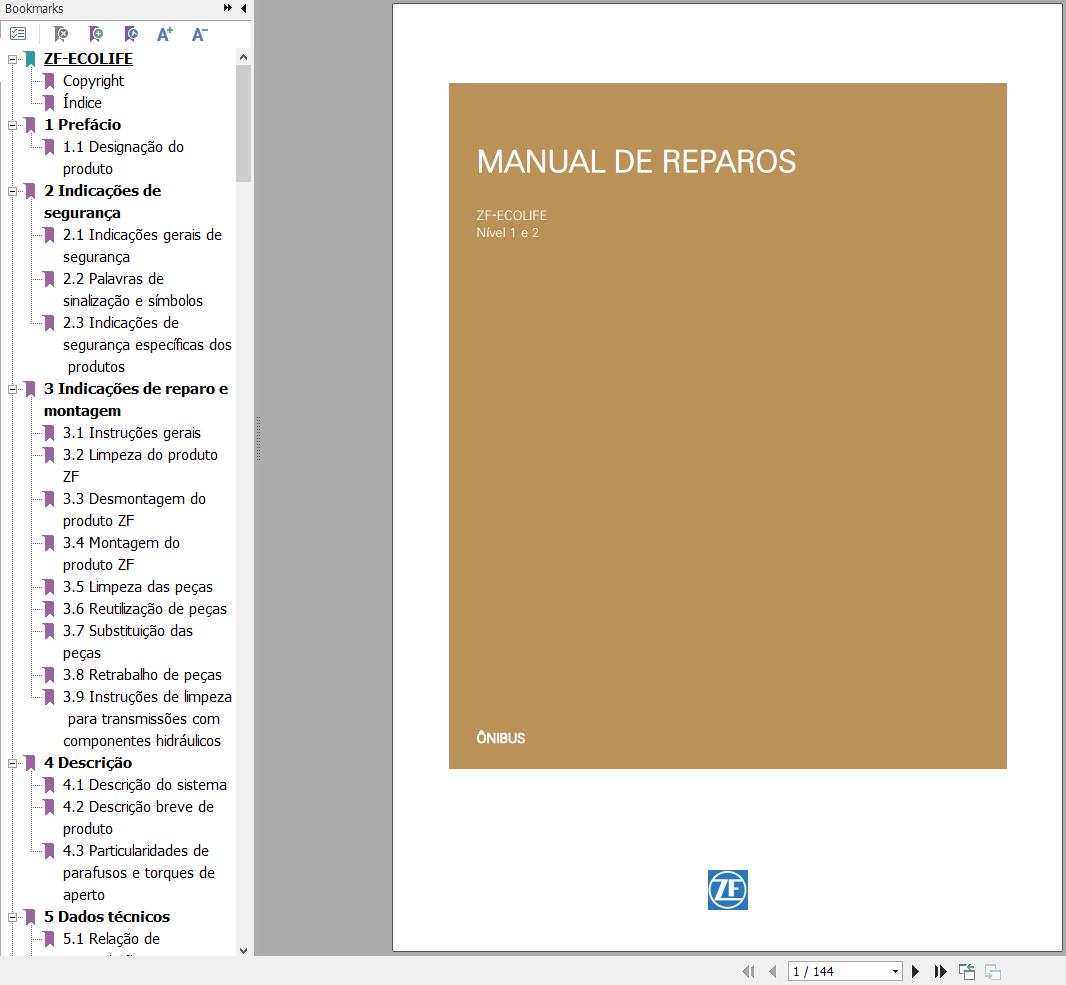Image resolution: width=1066 pixels, height=985 pixels.
Task: Open 2.2 Palavras de sinalização e símbolos
Action: tap(133, 290)
